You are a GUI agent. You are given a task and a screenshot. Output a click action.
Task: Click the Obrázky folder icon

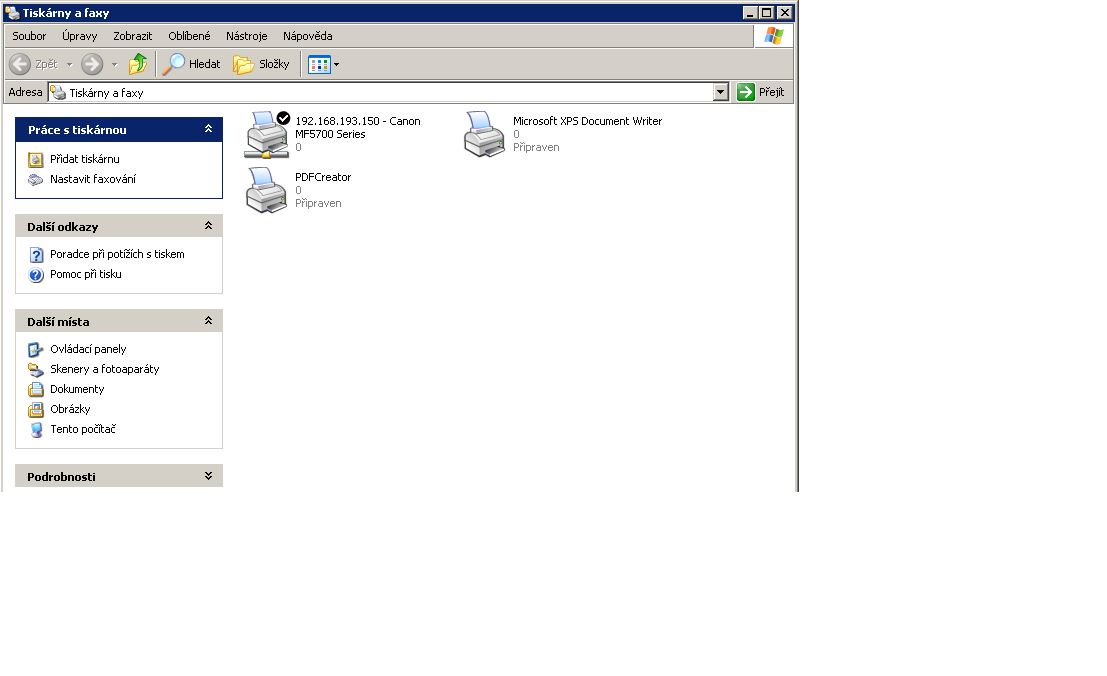(35, 409)
